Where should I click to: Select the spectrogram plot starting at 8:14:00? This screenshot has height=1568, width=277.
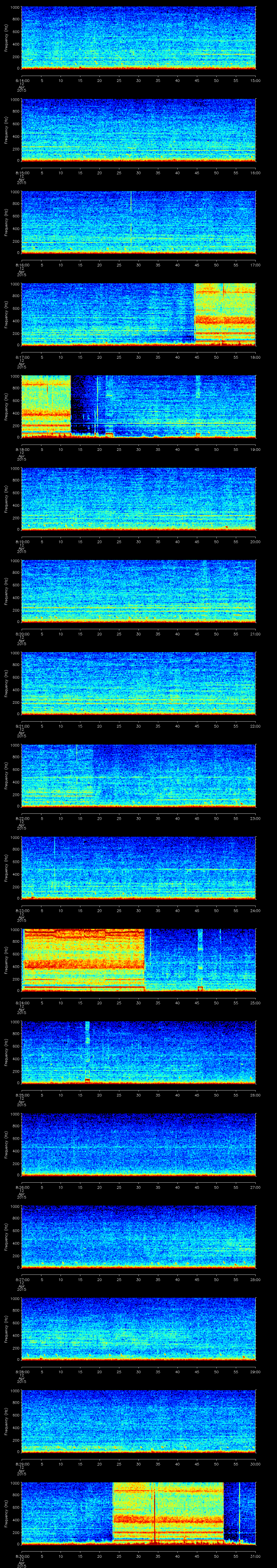[138, 38]
